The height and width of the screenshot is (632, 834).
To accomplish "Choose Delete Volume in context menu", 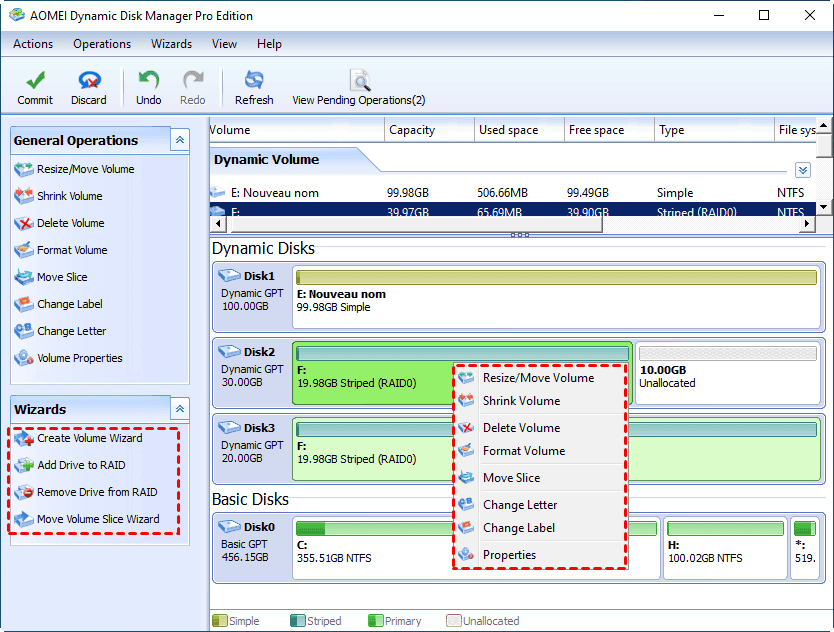I will point(521,428).
